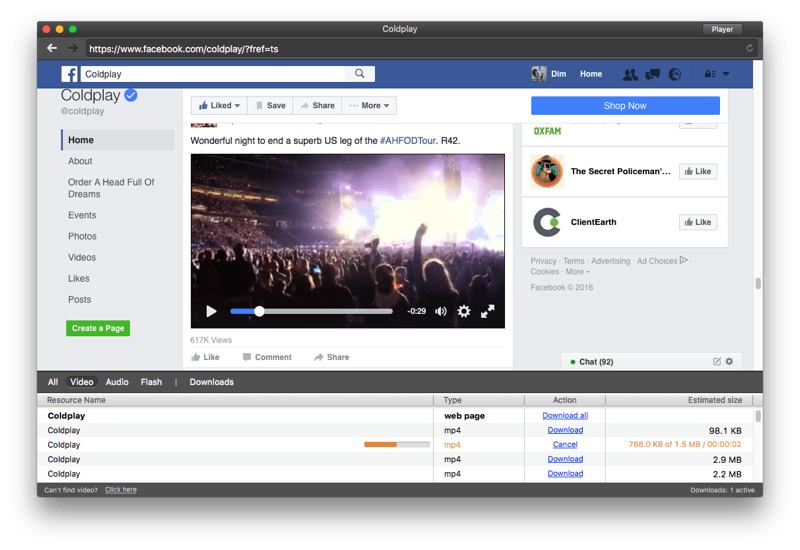Viewport: 800px width, 550px height.
Task: Open the ClientEarth logo
Action: (547, 222)
